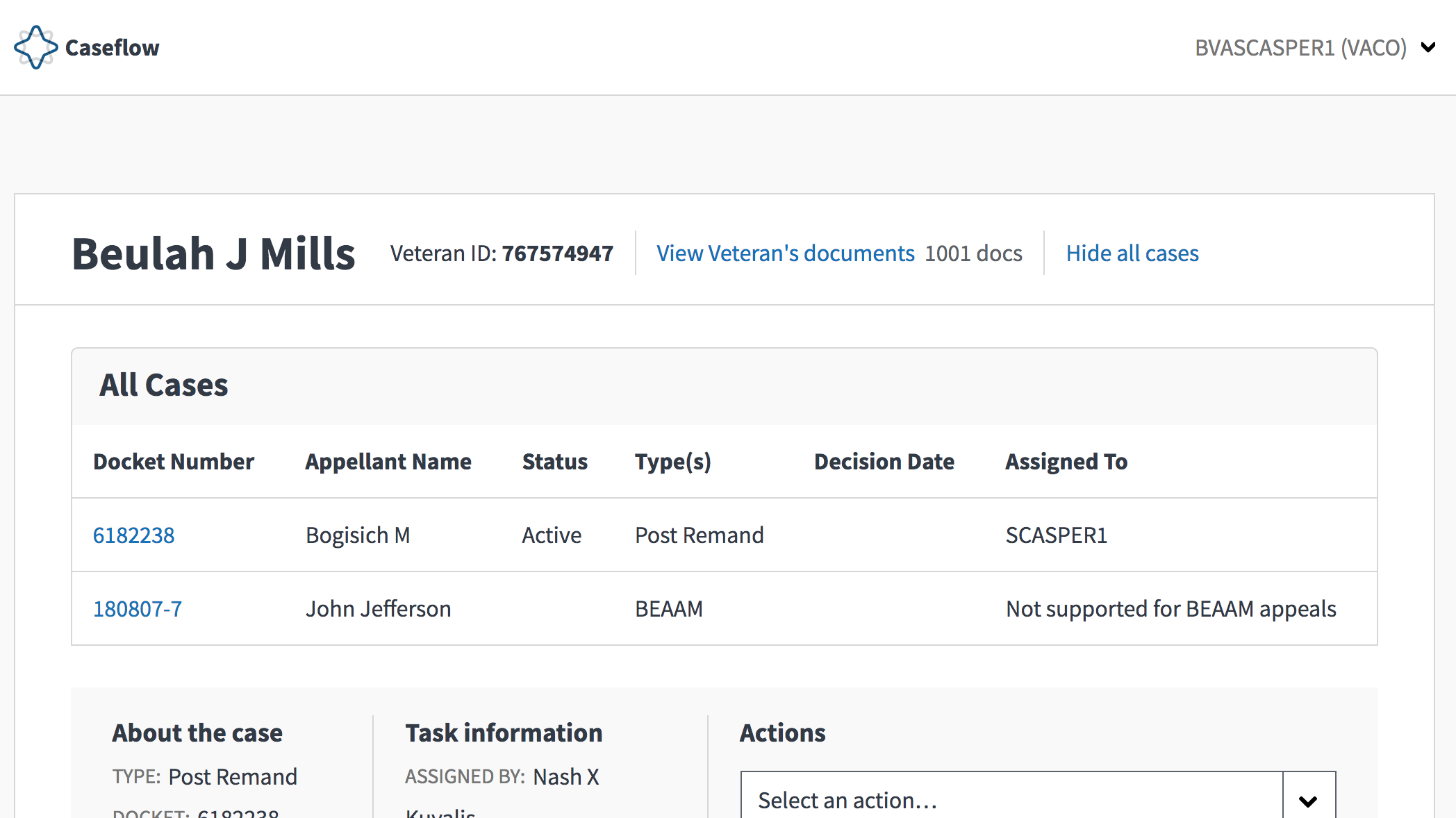Click the Post Remand type cell
This screenshot has width=1456, height=818.
coord(700,535)
